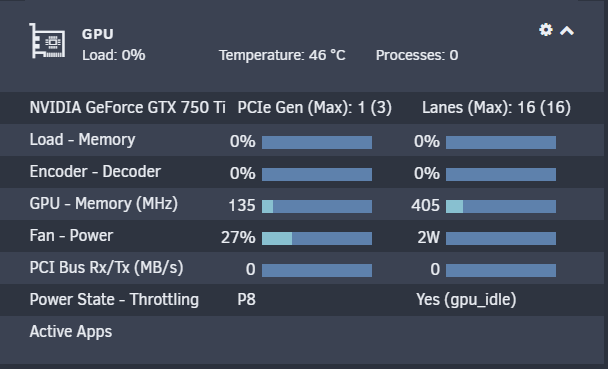Click the 27% fan speed bar

point(317,238)
